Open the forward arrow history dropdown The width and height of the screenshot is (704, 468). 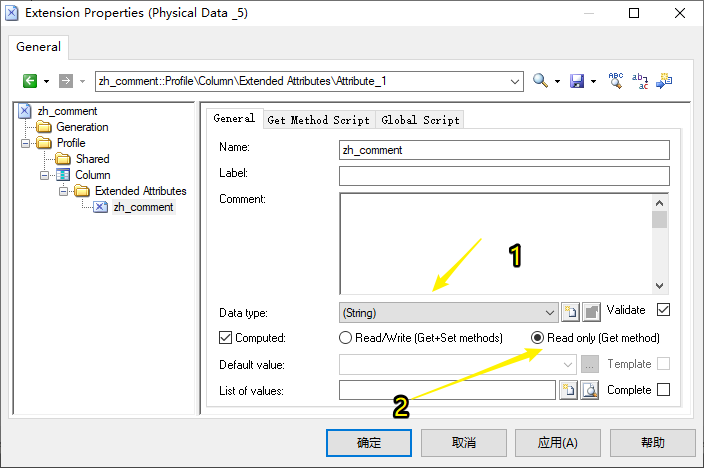[82, 81]
